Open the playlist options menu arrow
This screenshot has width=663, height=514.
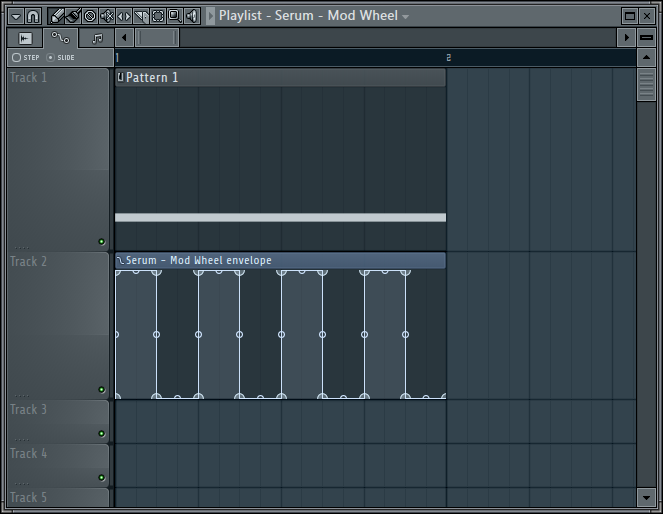16,16
